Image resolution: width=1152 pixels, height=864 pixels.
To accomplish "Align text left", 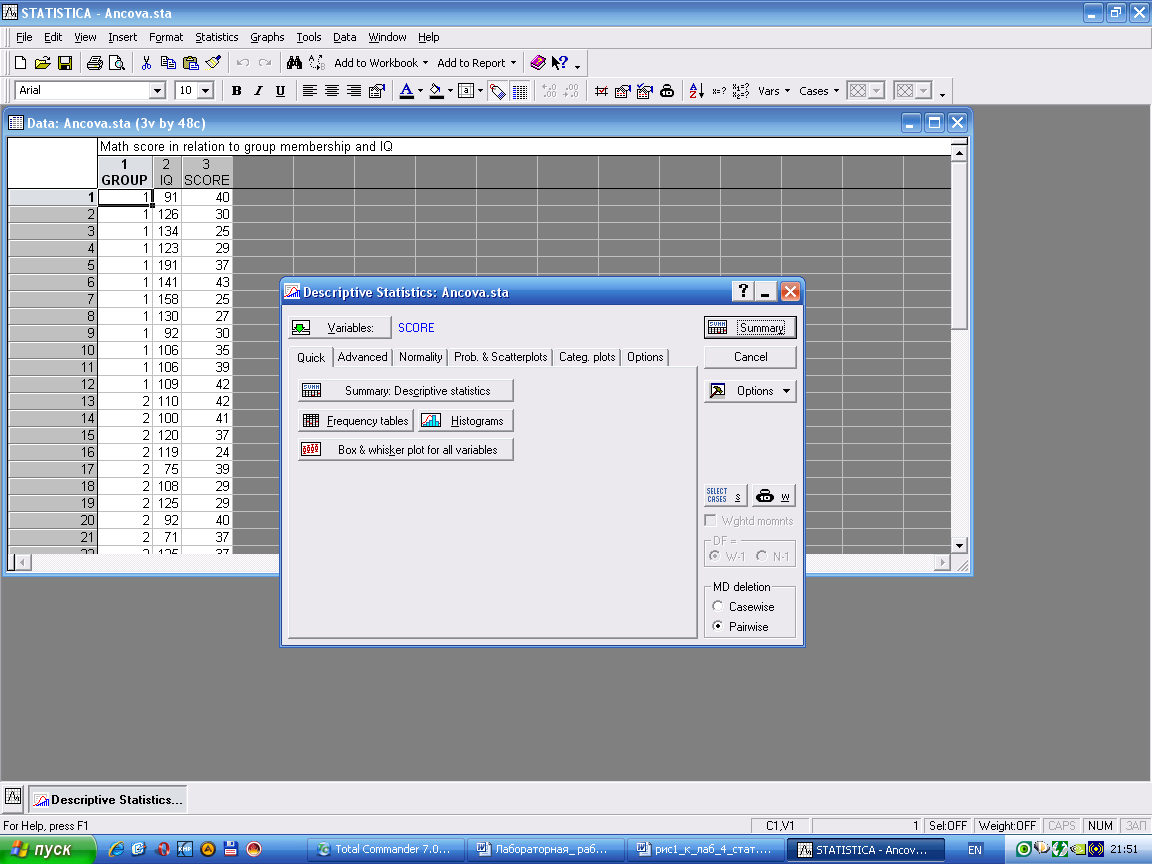I will pyautogui.click(x=310, y=91).
